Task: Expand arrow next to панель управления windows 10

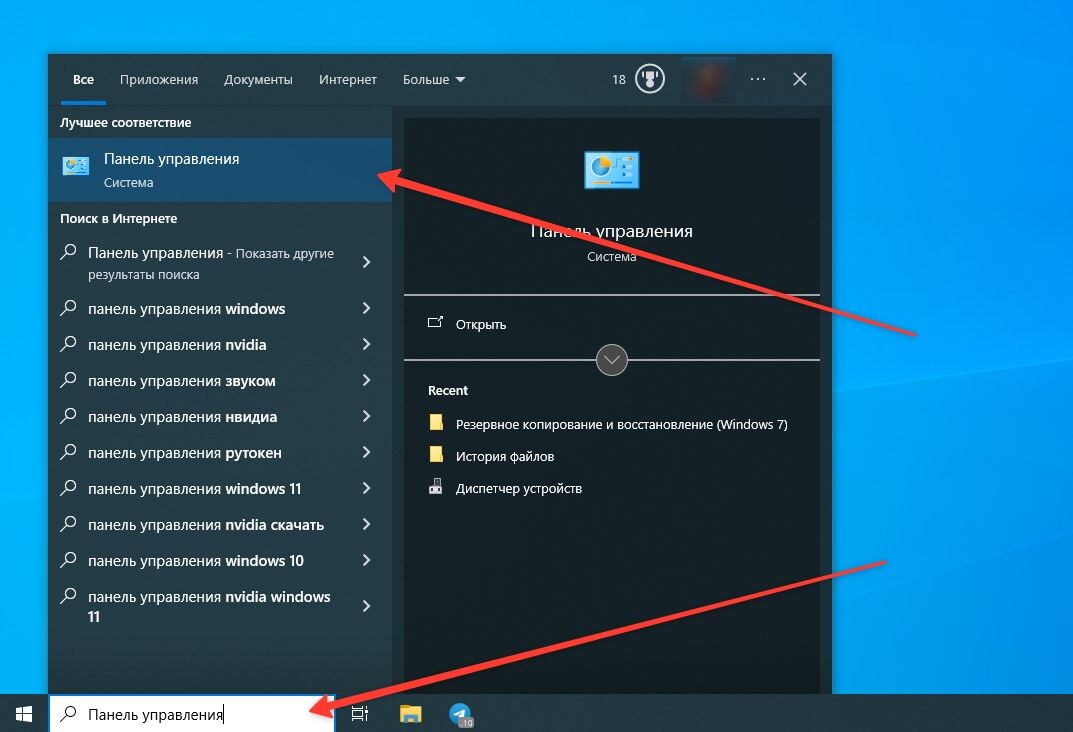Action: (x=366, y=560)
